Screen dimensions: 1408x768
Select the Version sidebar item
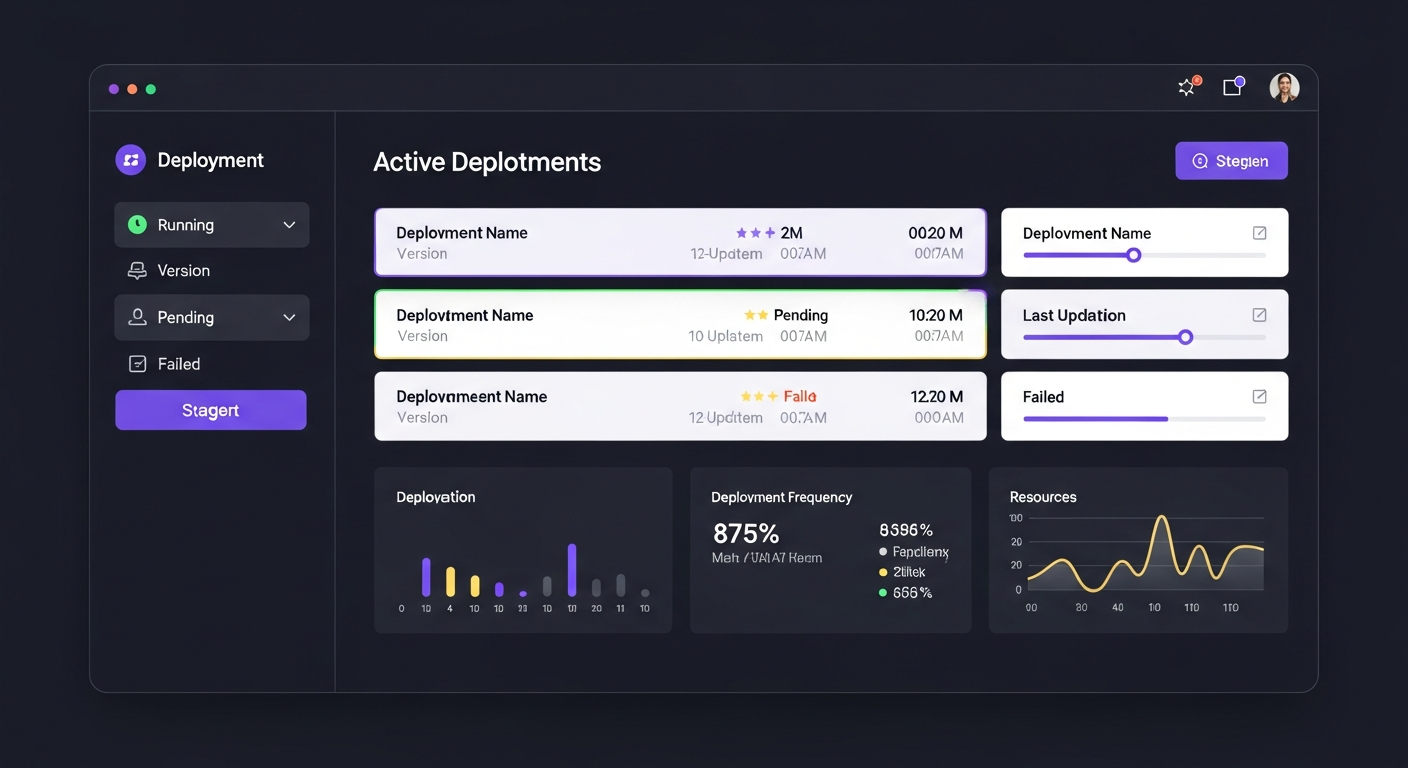click(x=184, y=271)
